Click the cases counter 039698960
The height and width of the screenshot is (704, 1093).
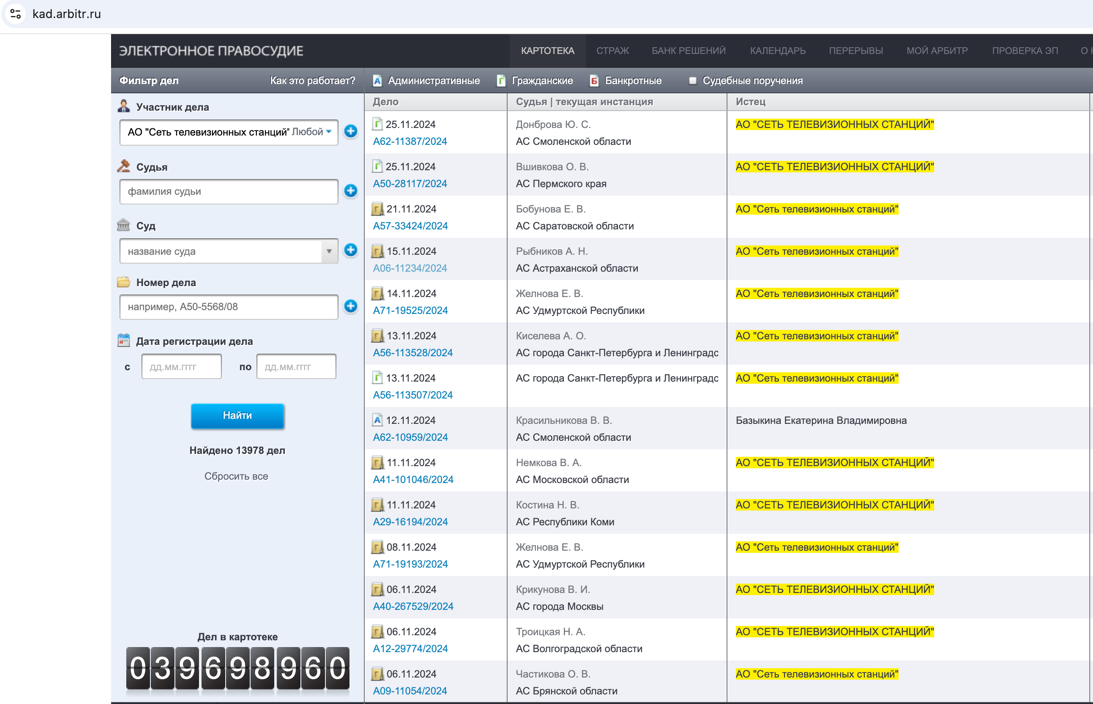click(238, 669)
